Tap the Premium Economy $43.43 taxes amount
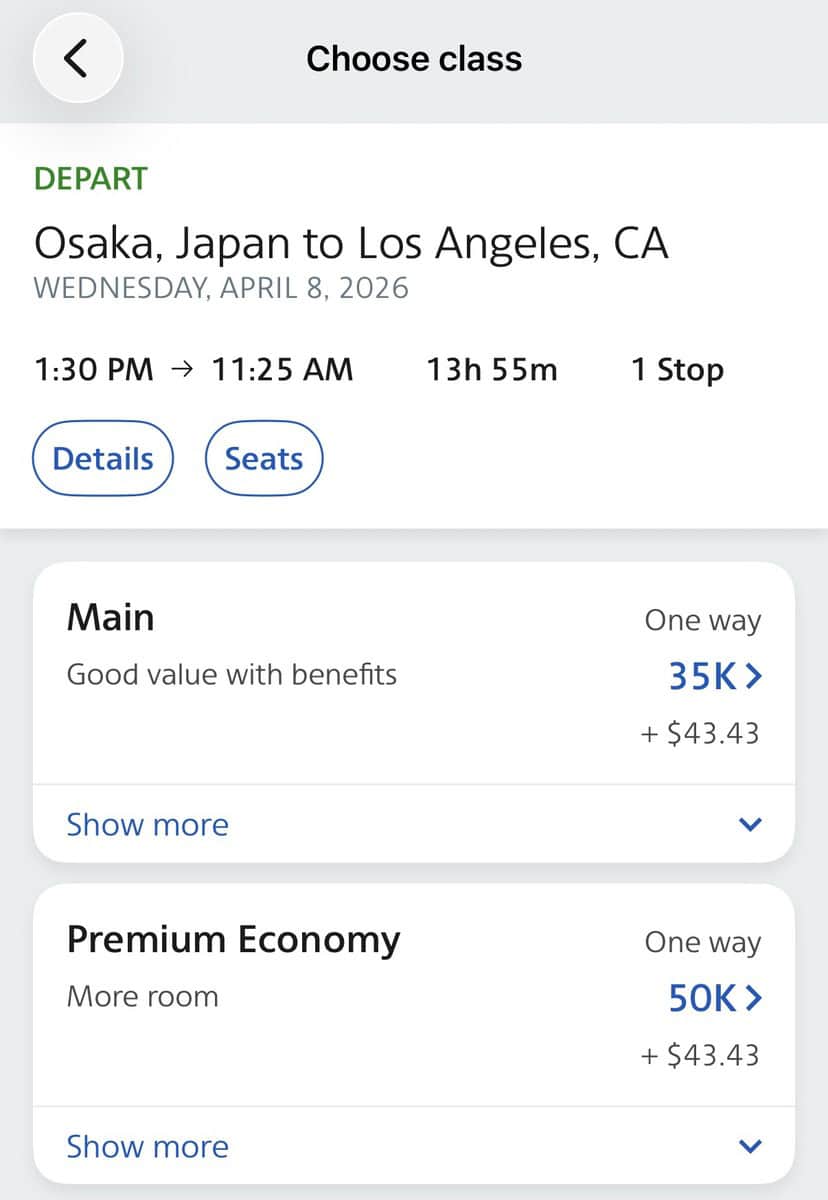 coord(700,1055)
